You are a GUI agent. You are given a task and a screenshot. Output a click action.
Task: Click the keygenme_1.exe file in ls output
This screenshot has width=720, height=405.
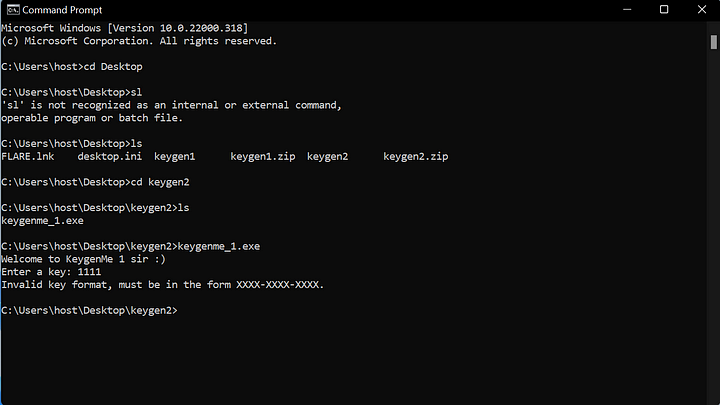(x=42, y=221)
